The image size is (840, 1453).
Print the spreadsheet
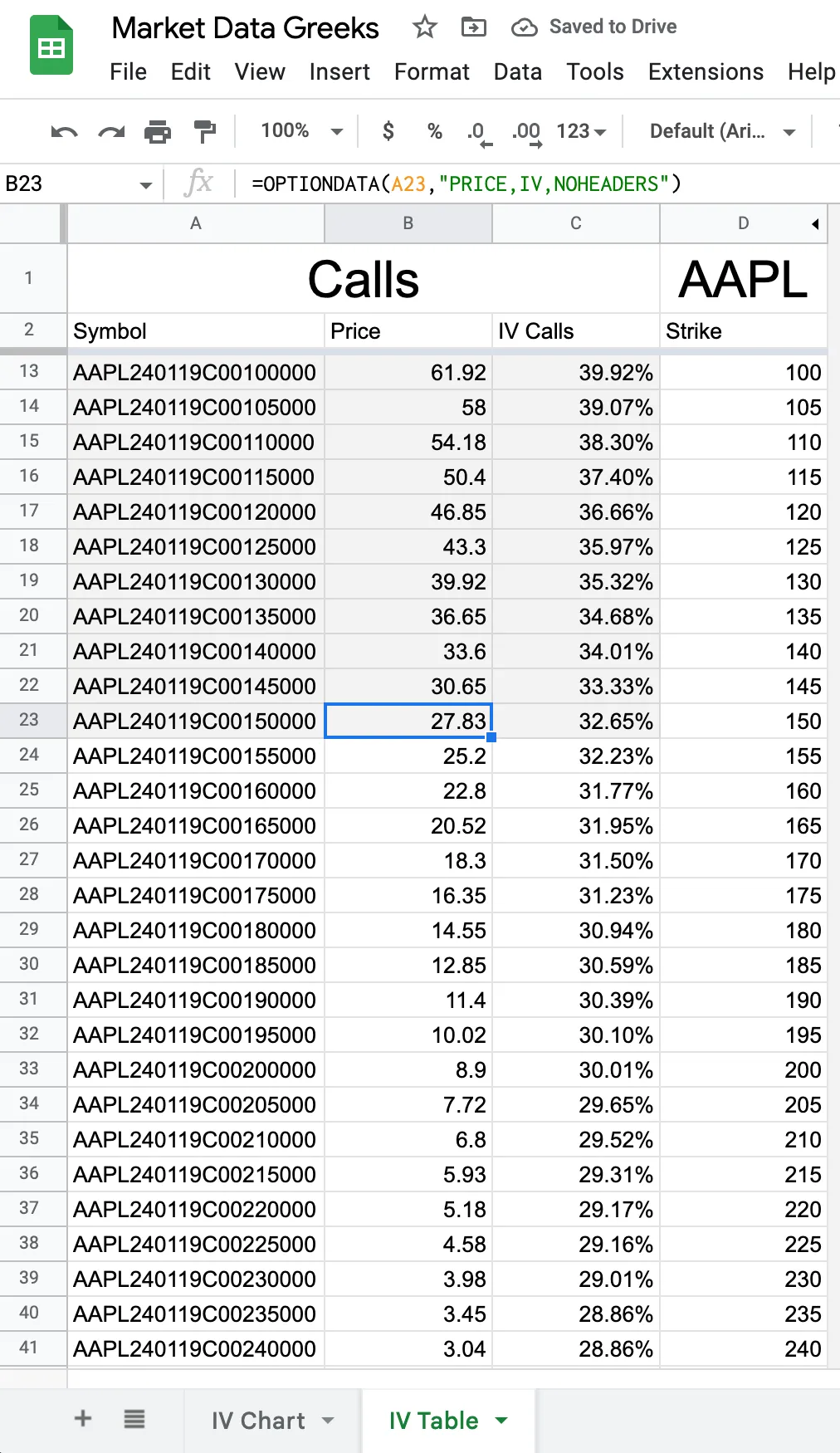158,131
